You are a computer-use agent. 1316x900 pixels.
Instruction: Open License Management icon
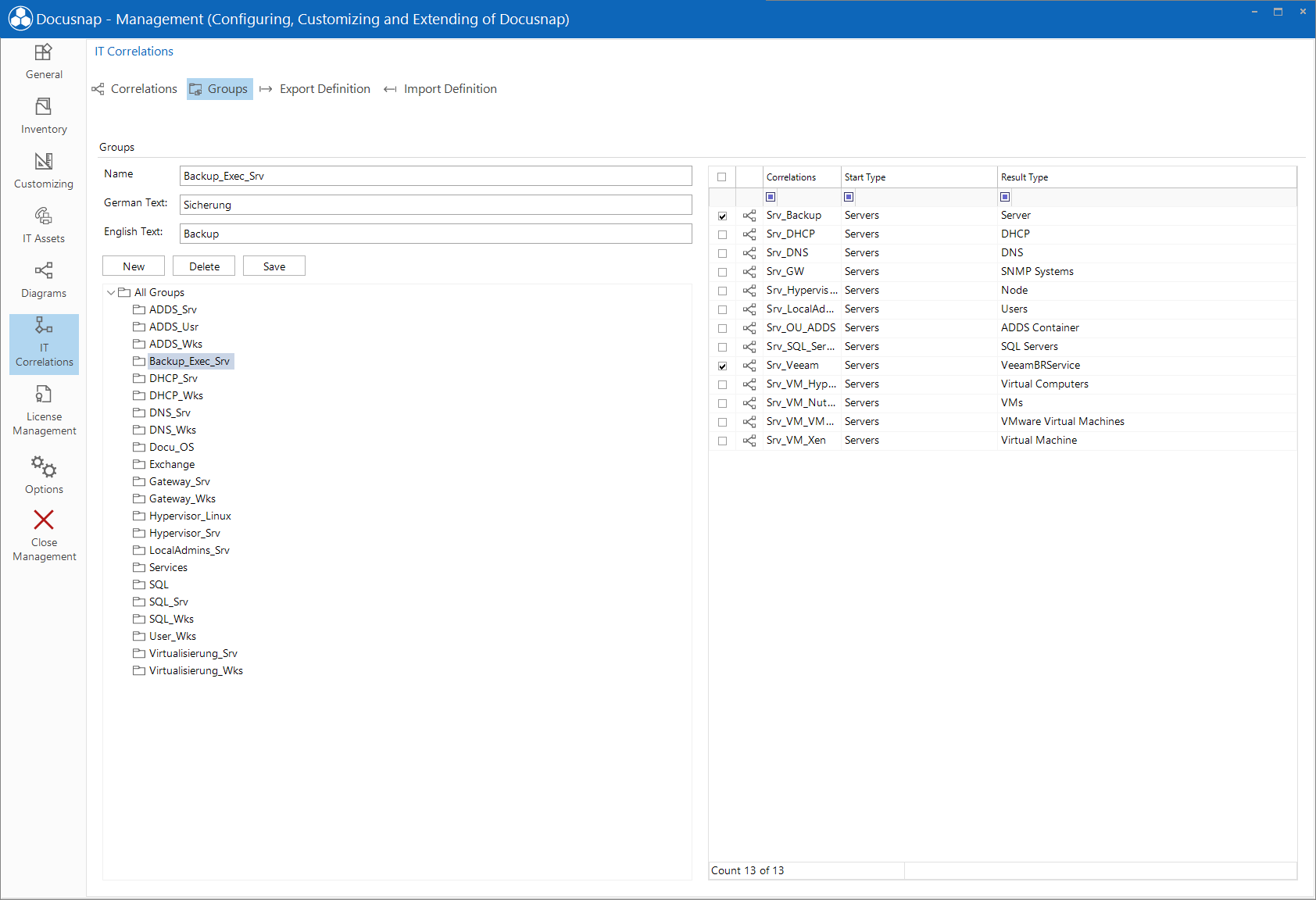tap(44, 394)
